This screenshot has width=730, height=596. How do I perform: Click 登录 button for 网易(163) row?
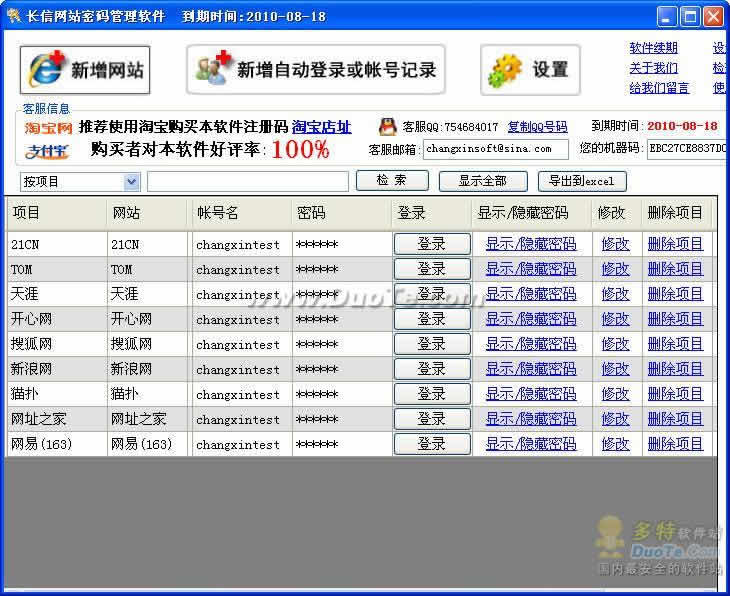pos(432,445)
